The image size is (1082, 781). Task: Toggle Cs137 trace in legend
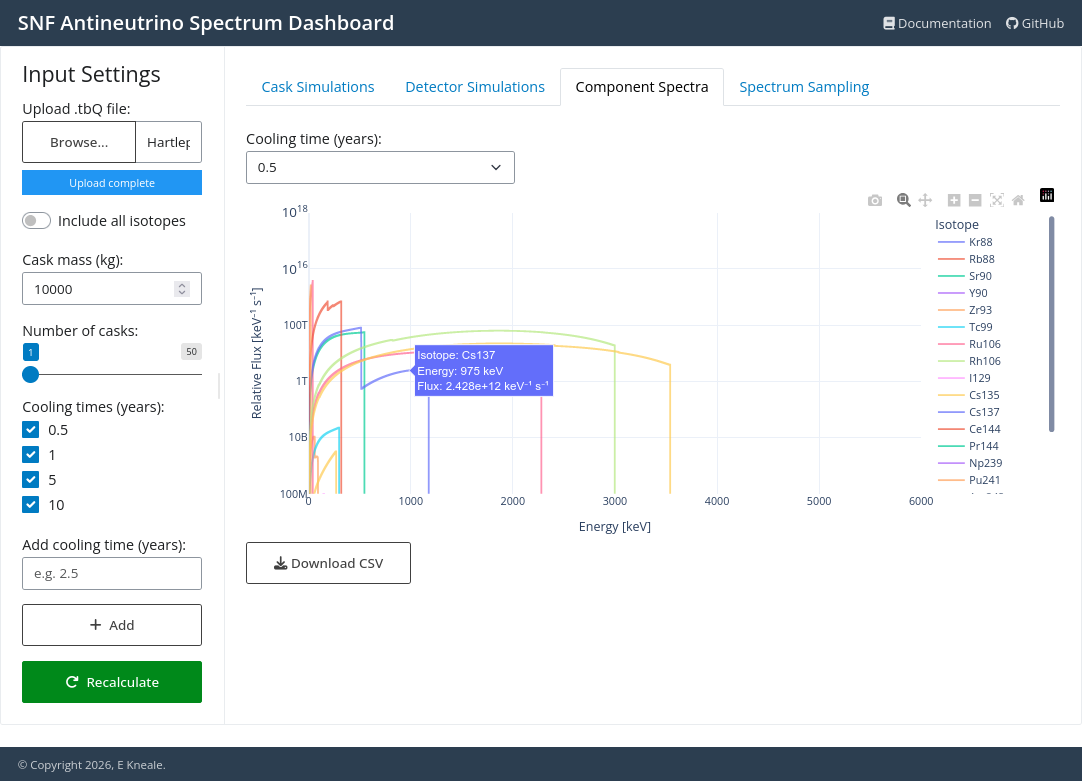(968, 412)
